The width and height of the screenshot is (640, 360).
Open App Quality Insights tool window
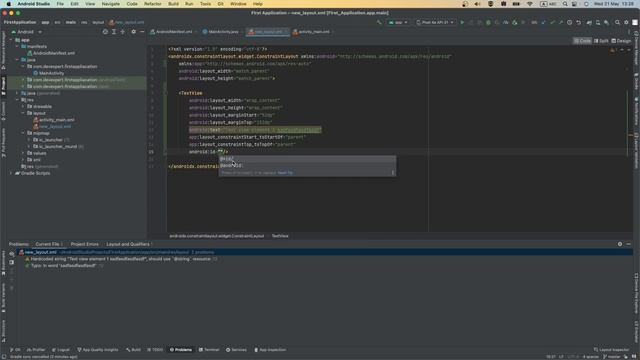[98, 350]
